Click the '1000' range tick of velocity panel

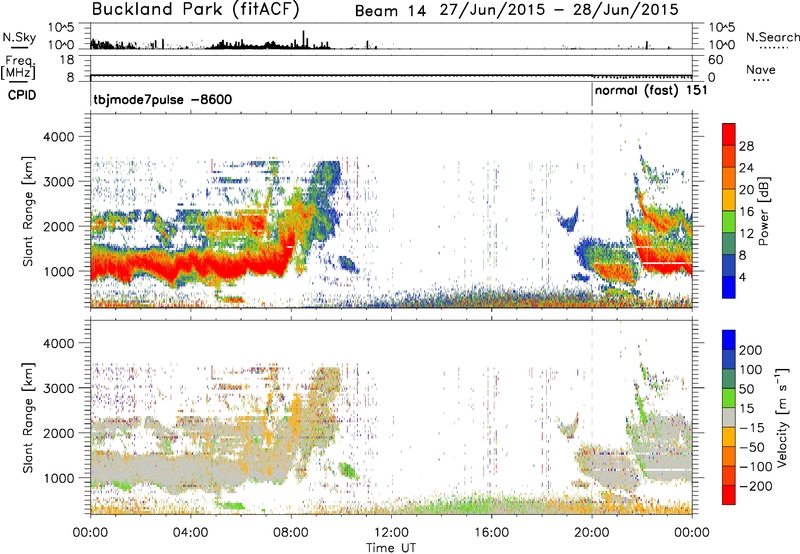[x=58, y=477]
